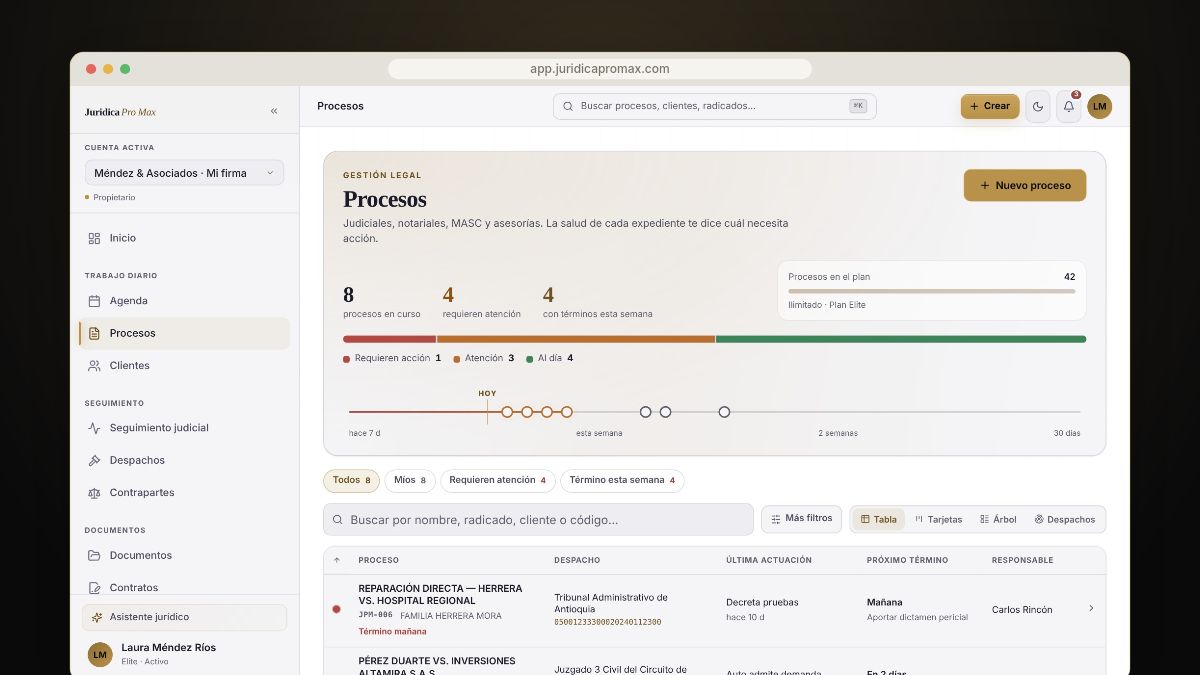The image size is (1200, 675).
Task: Click the red status dot on the Reparación Directa row
Action: [337, 609]
